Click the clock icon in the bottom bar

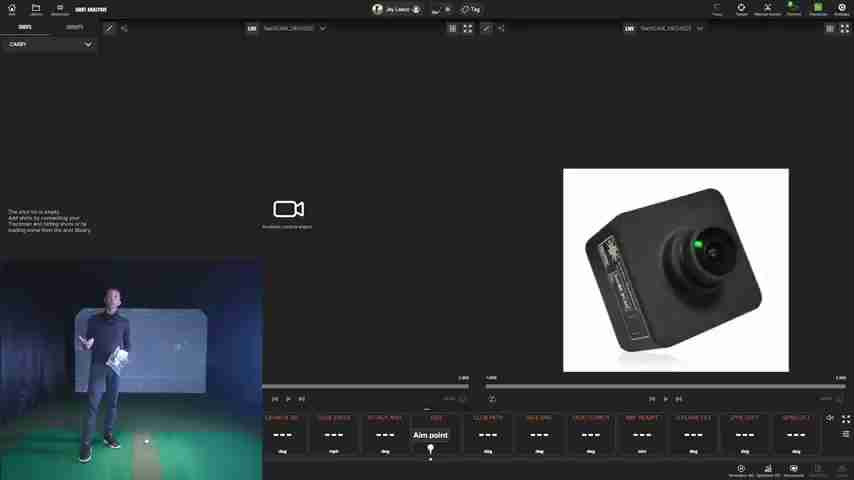741,470
